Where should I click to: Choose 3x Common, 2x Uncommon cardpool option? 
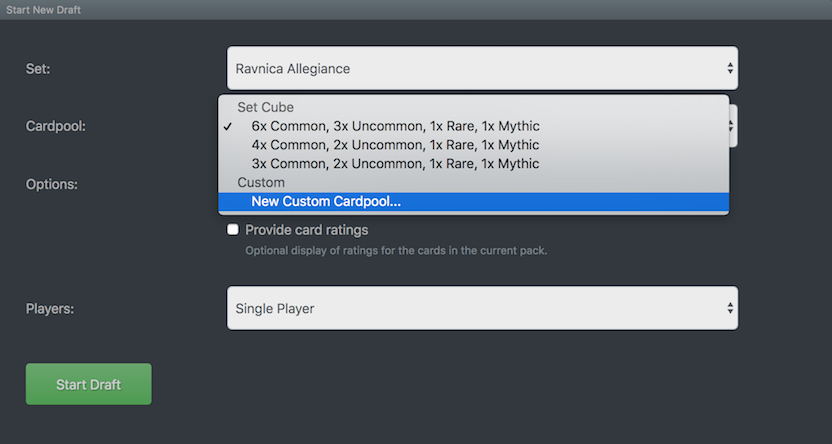tap(395, 164)
